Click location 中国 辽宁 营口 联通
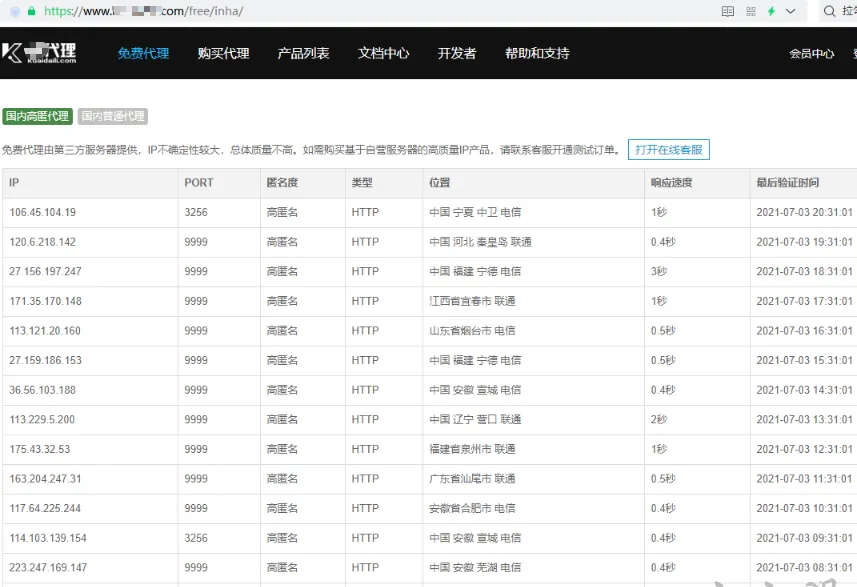The width and height of the screenshot is (857, 587). click(x=475, y=419)
